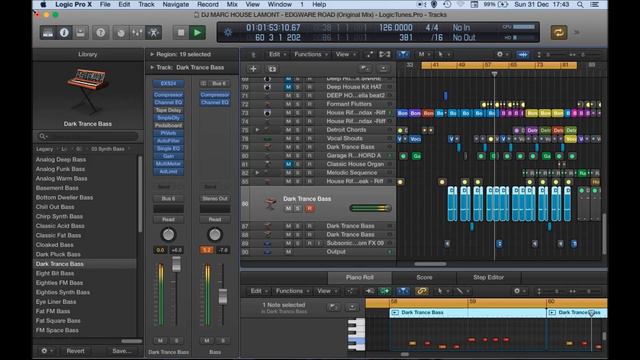Screen dimensions: 640x360
Task: Click the pan knob on the Dark Trance Bass strip
Action: (x=168, y=235)
